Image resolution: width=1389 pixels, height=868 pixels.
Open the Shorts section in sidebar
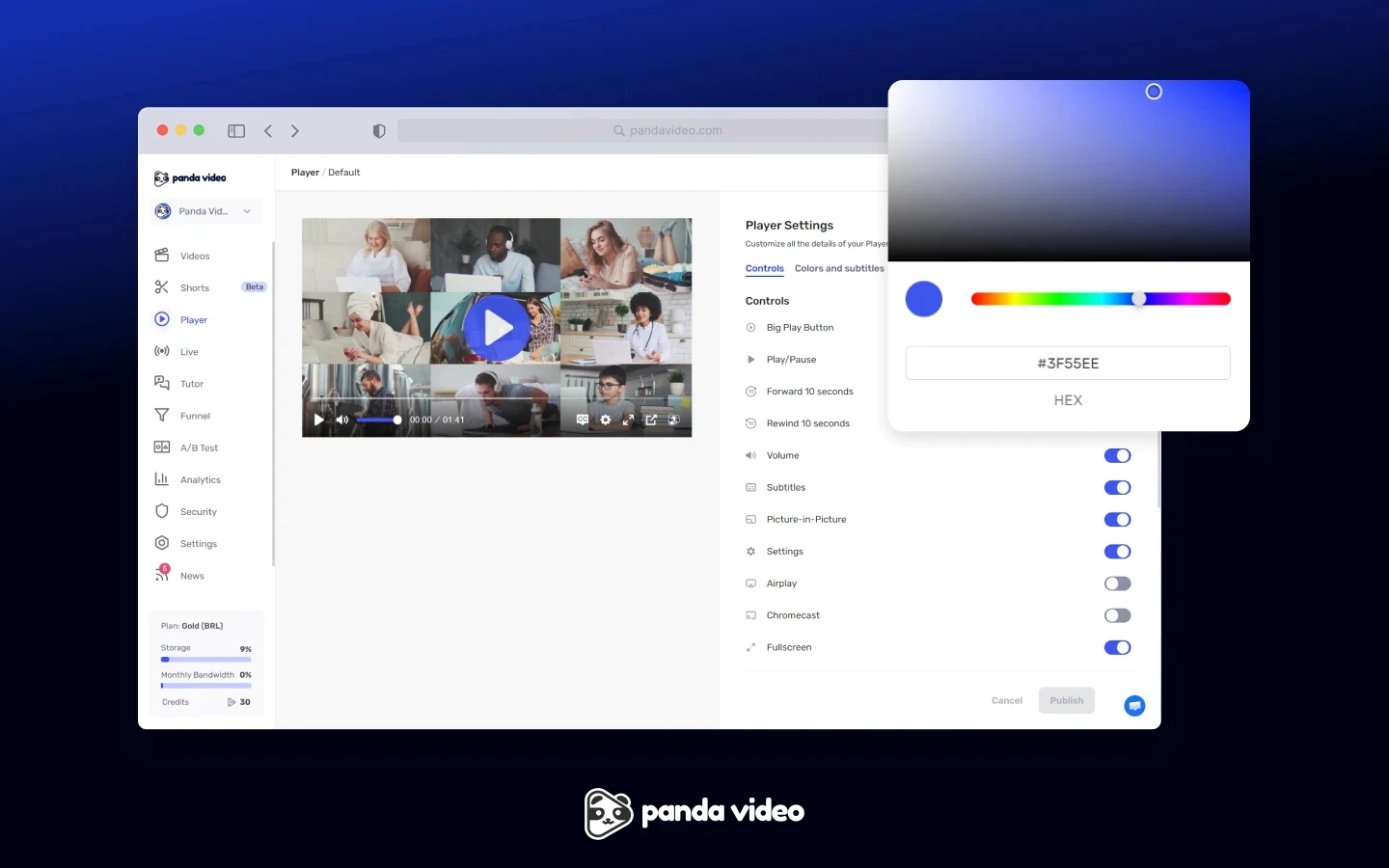point(193,287)
